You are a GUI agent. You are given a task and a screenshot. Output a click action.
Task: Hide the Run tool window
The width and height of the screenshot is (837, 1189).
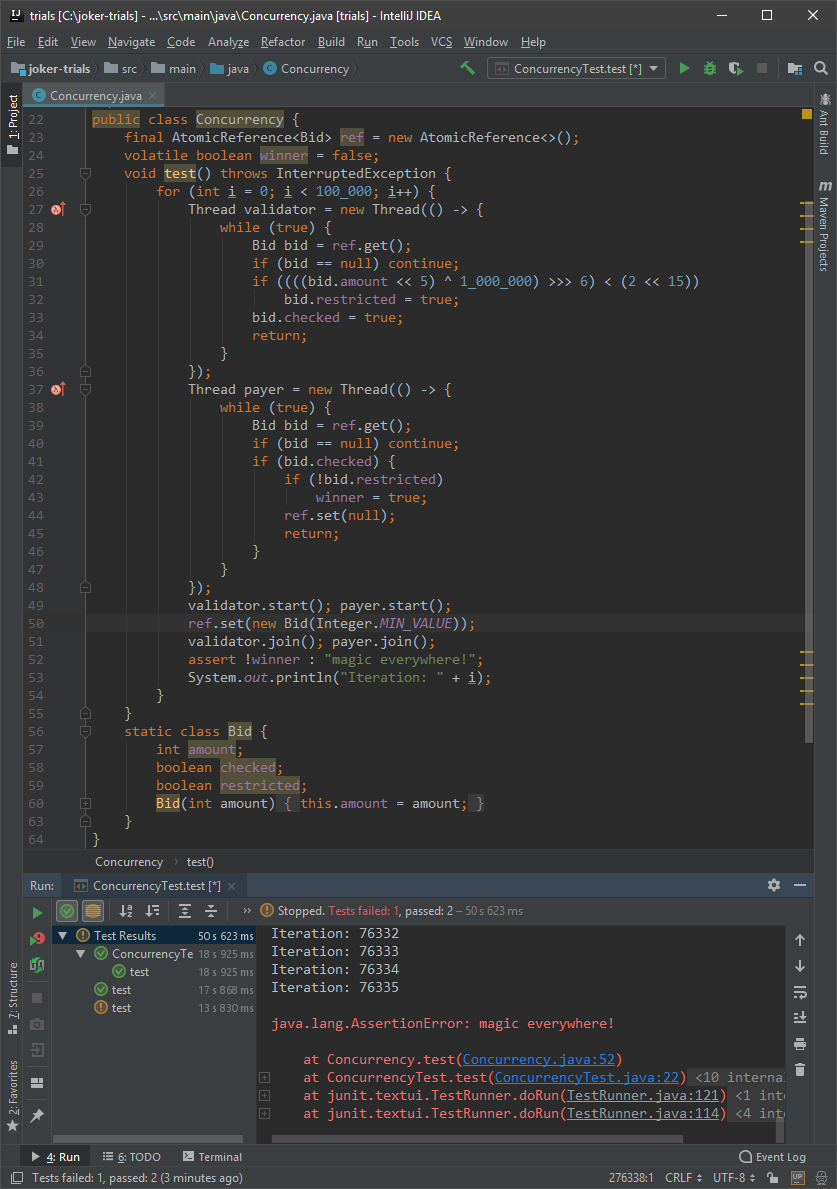point(800,885)
